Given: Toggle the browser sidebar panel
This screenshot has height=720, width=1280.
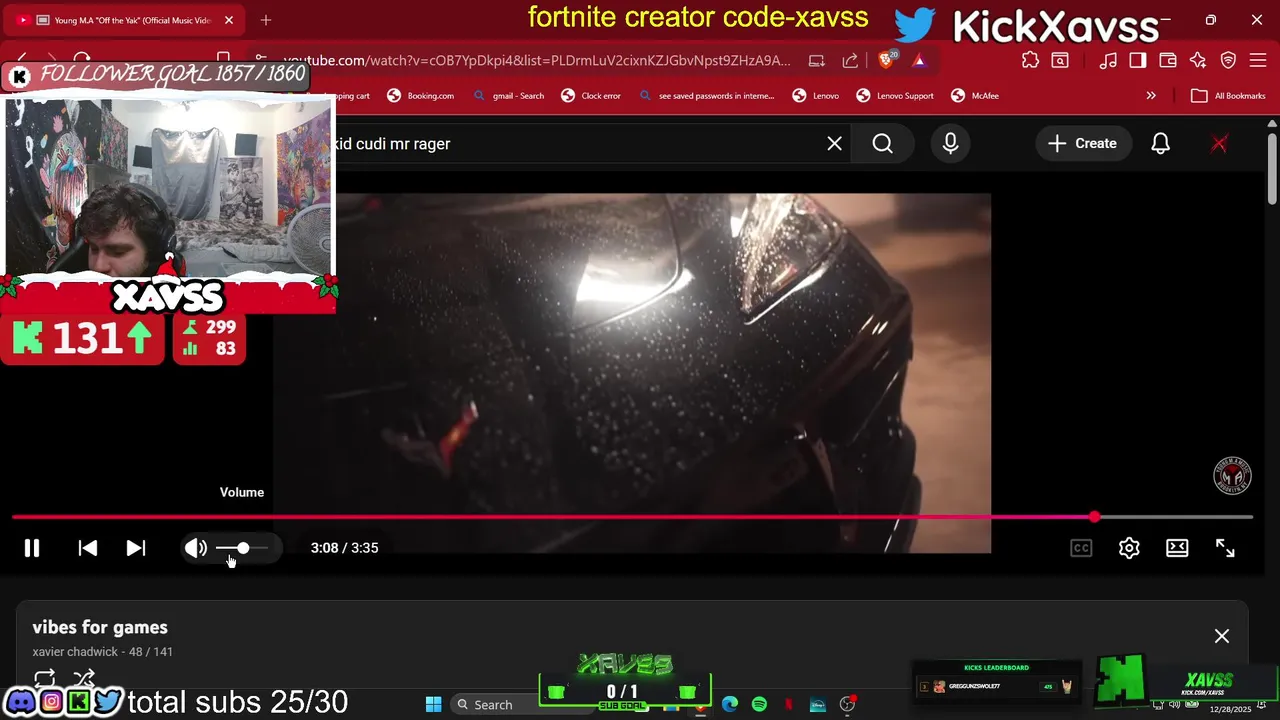Looking at the screenshot, I should (1138, 61).
